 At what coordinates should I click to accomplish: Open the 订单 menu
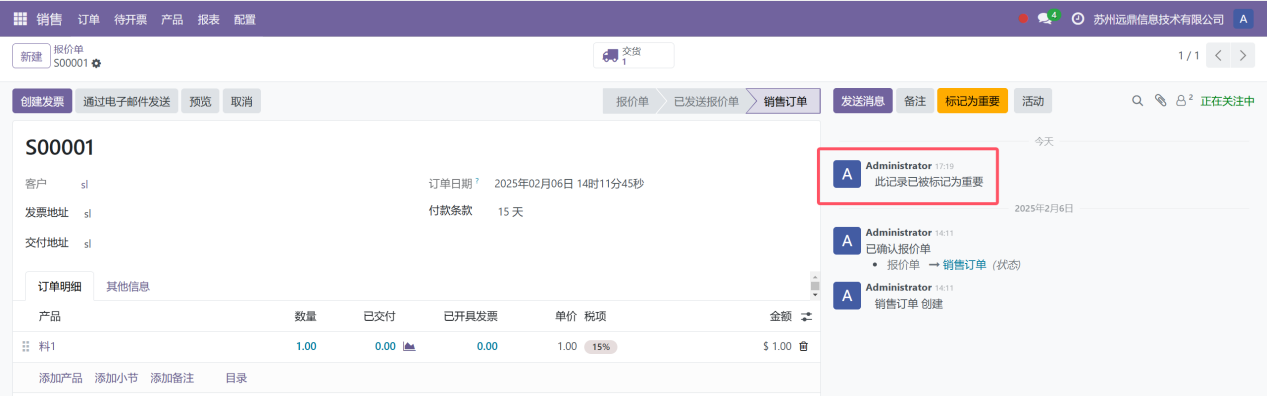click(88, 19)
